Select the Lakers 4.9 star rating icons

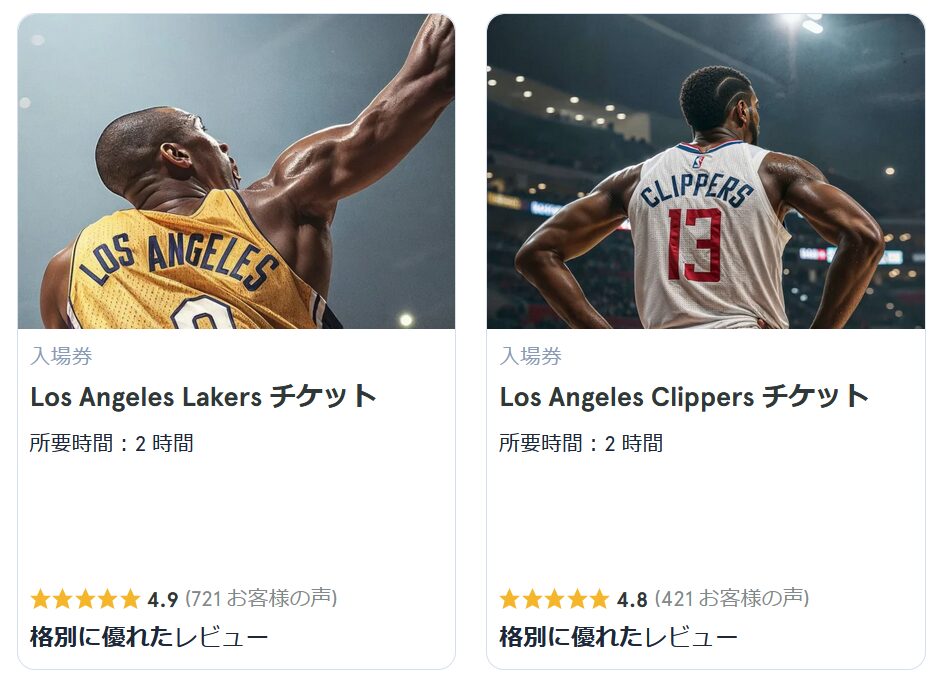coord(86,599)
